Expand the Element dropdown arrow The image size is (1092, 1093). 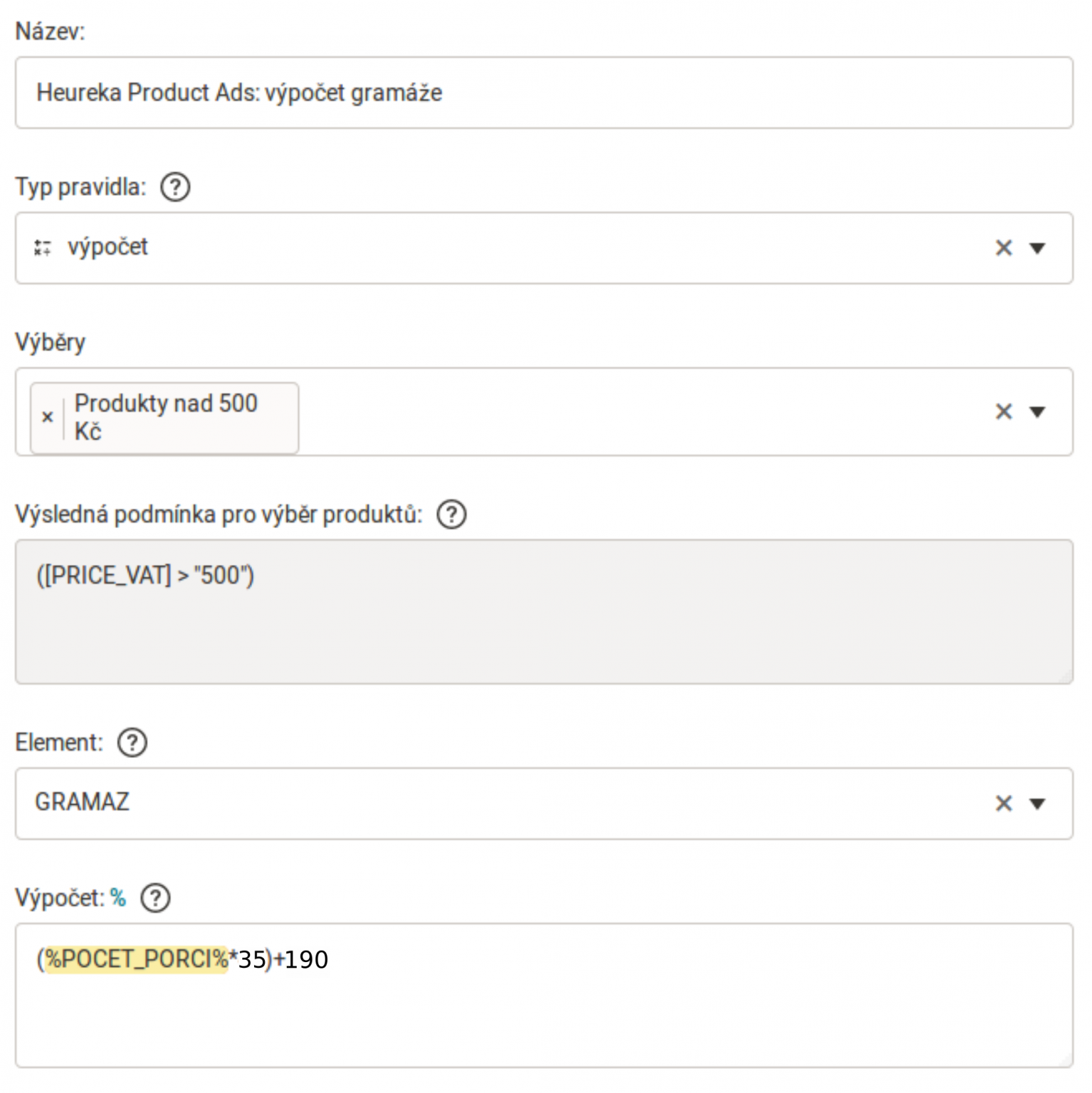tap(1038, 803)
